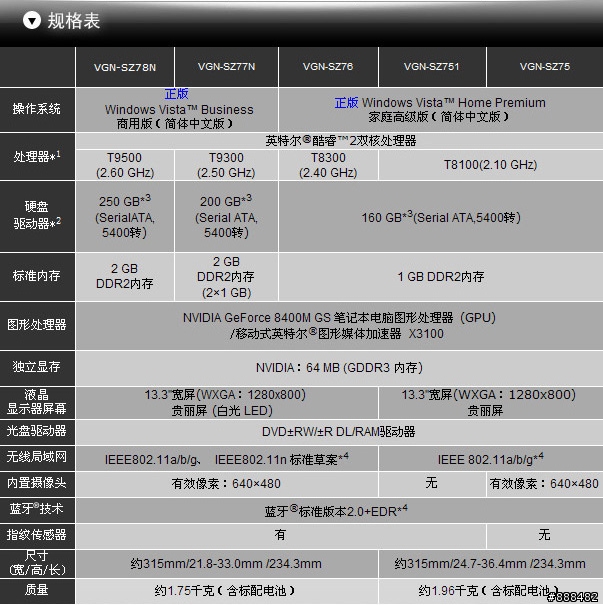Click the 操作系统 row label
Viewport: 603px width, 605px height.
[x=37, y=110]
